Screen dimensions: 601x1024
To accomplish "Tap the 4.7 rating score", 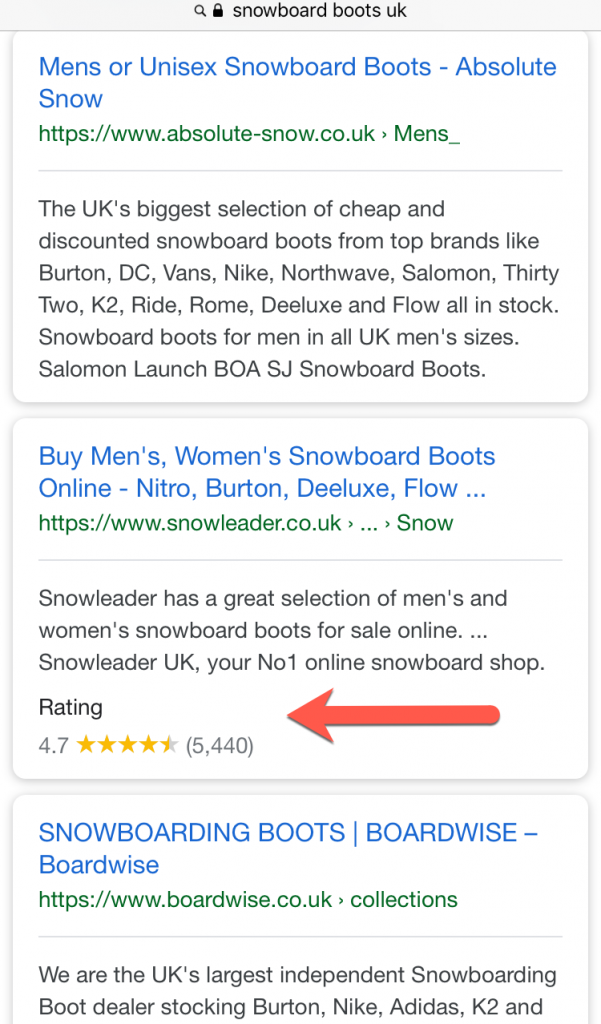I will pyautogui.click(x=53, y=745).
